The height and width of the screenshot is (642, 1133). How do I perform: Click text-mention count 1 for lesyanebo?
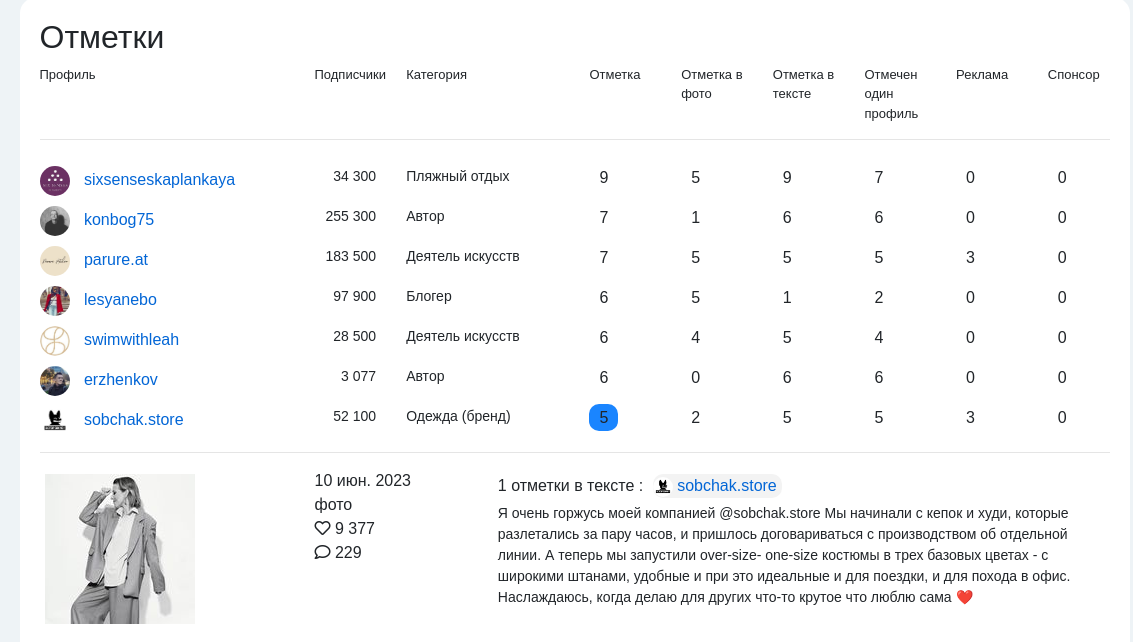[787, 298]
